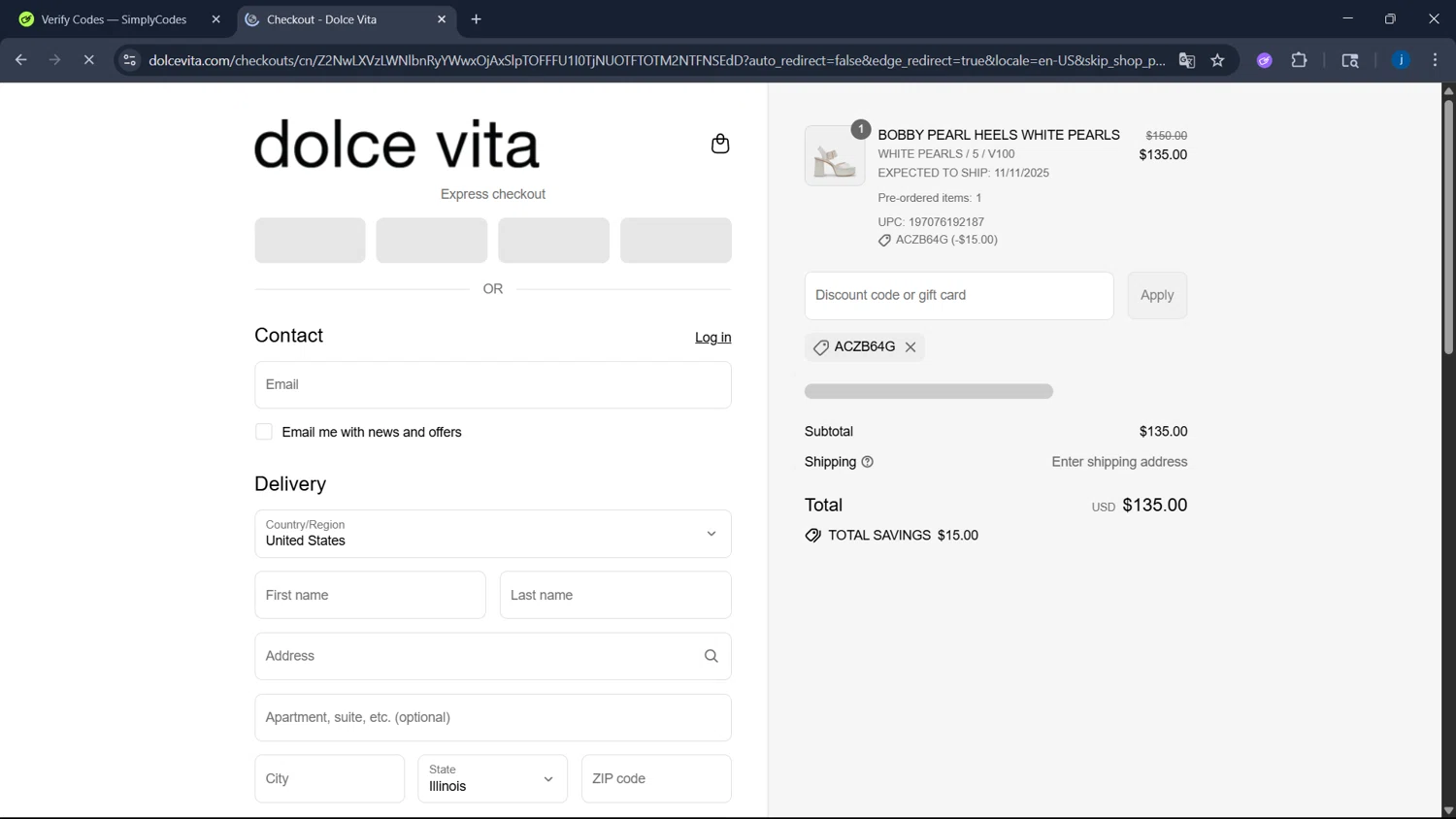Click the BOBBY PEARL HEELS WHITE PEARLS title
Screen dimensions: 1456x819
[x=999, y=135]
